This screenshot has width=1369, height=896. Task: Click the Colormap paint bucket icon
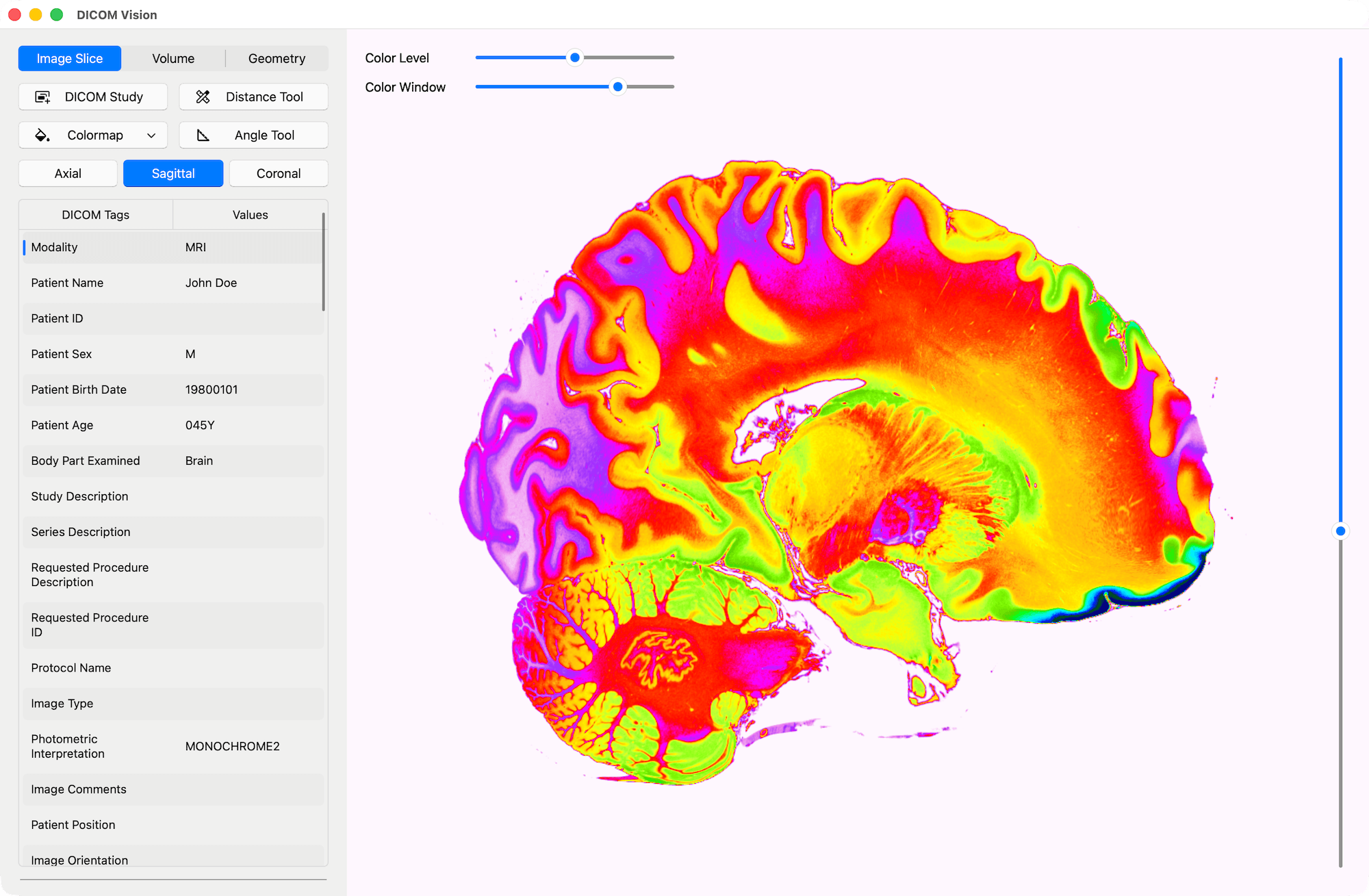tap(41, 135)
